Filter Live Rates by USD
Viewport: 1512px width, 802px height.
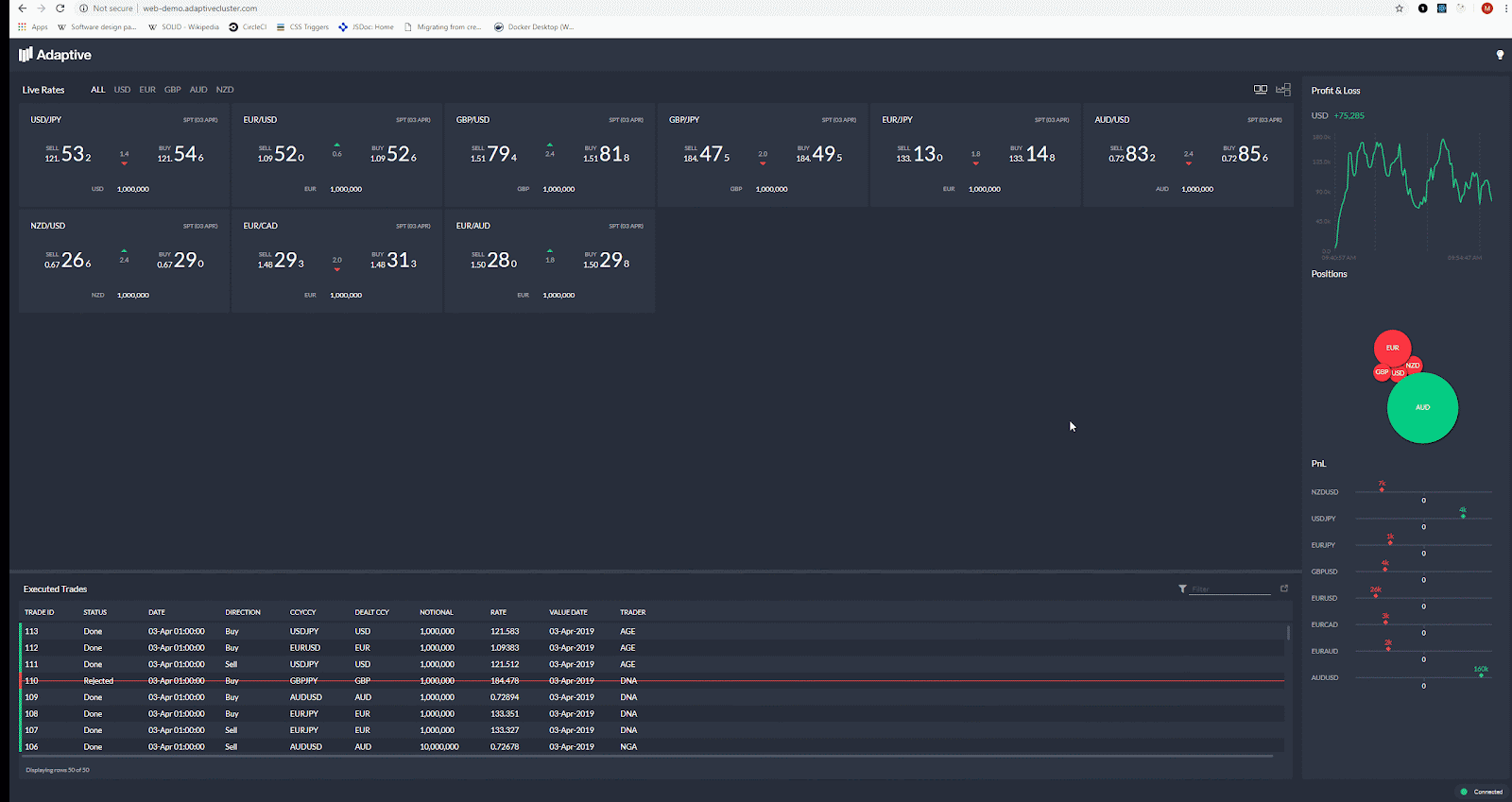[x=123, y=90]
